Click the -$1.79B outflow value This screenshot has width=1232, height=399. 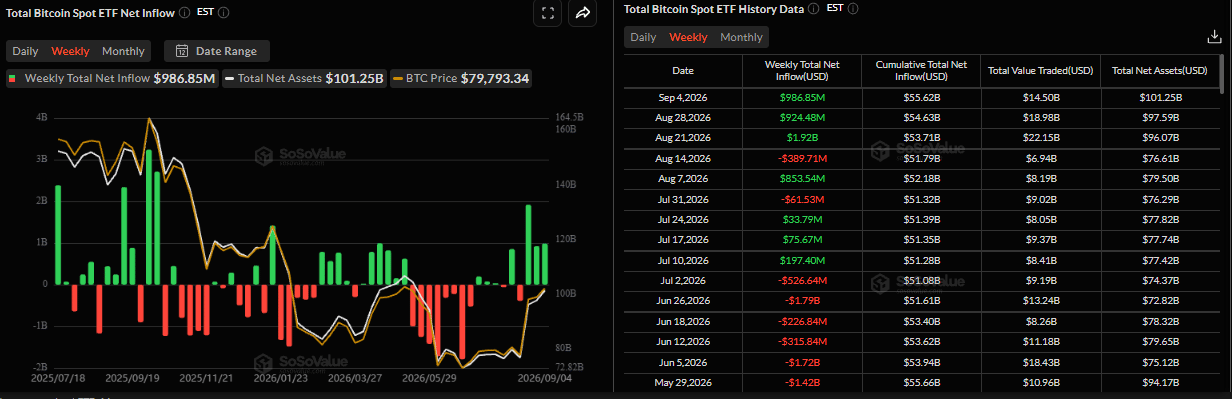[802, 300]
